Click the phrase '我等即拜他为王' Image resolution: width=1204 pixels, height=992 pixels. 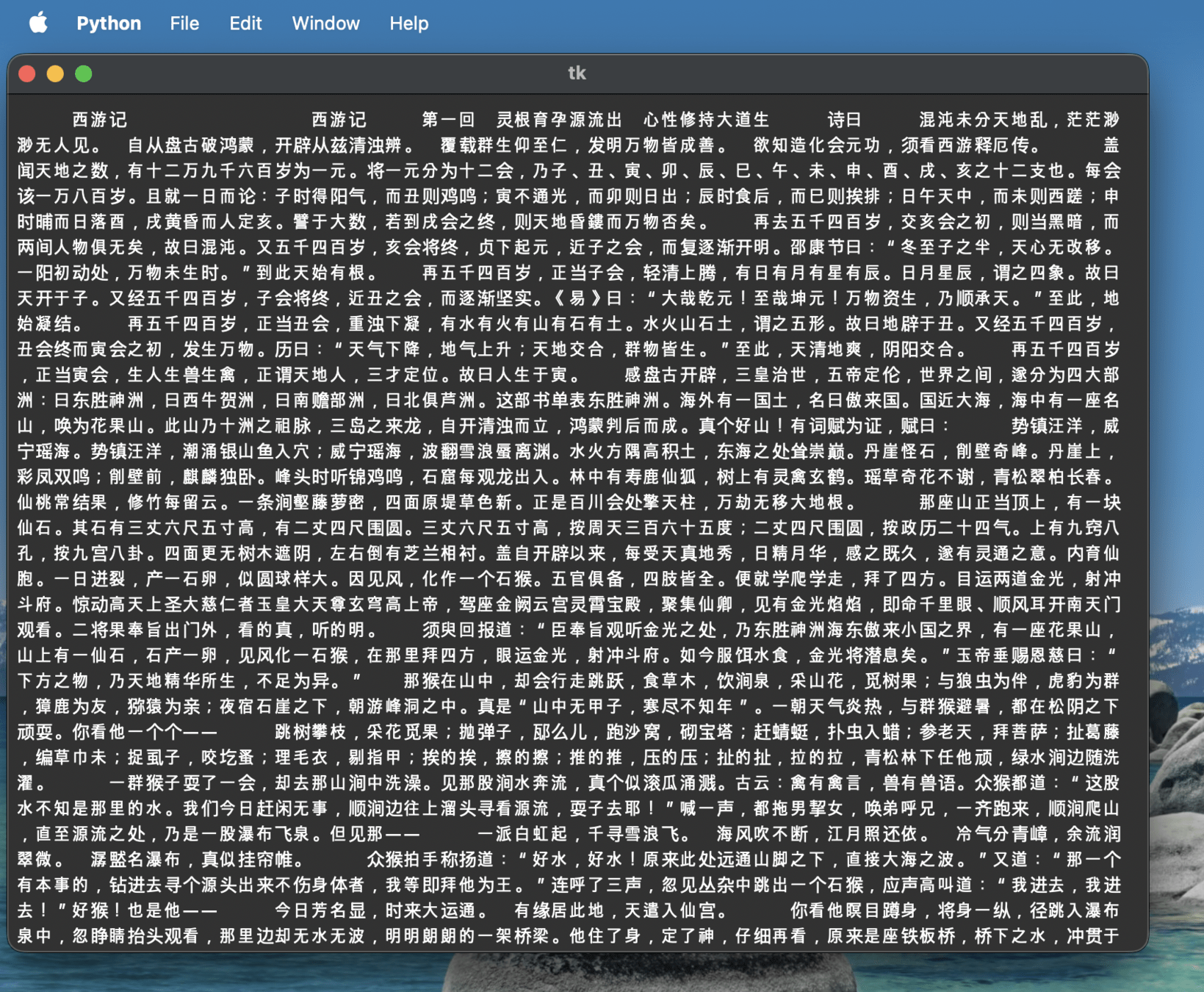(449, 886)
